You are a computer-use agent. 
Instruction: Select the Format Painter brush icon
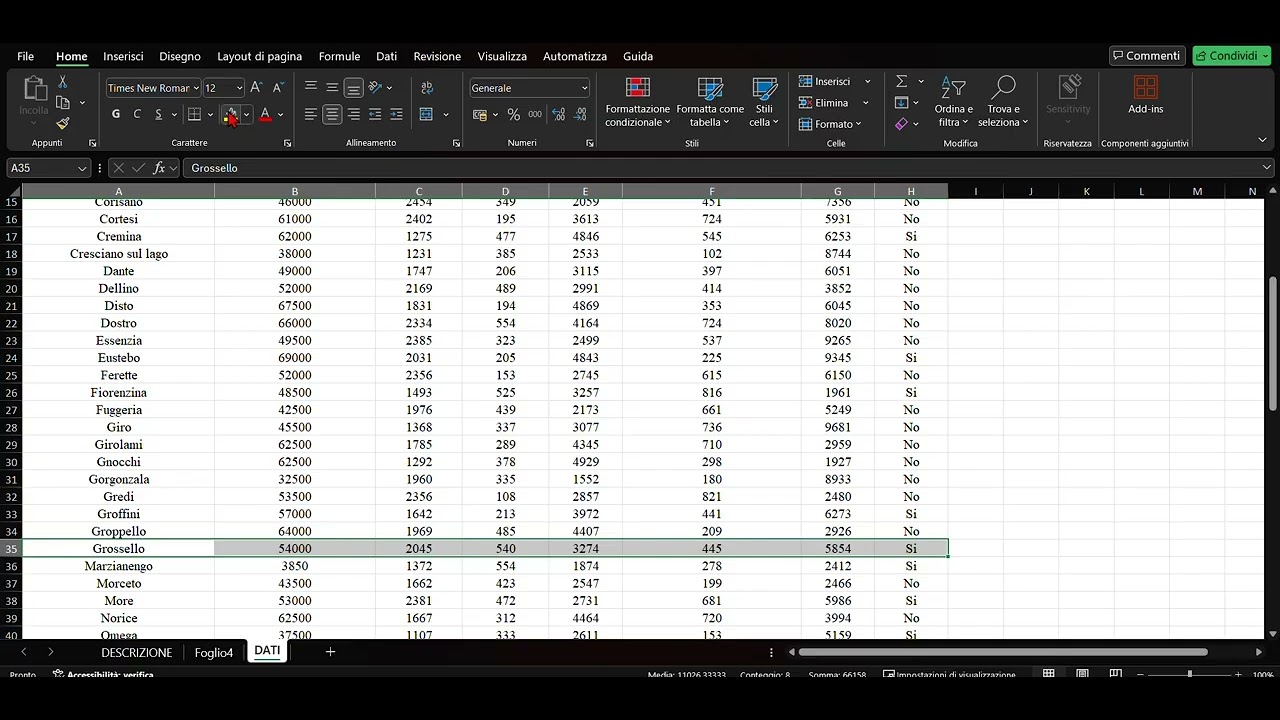pos(63,124)
